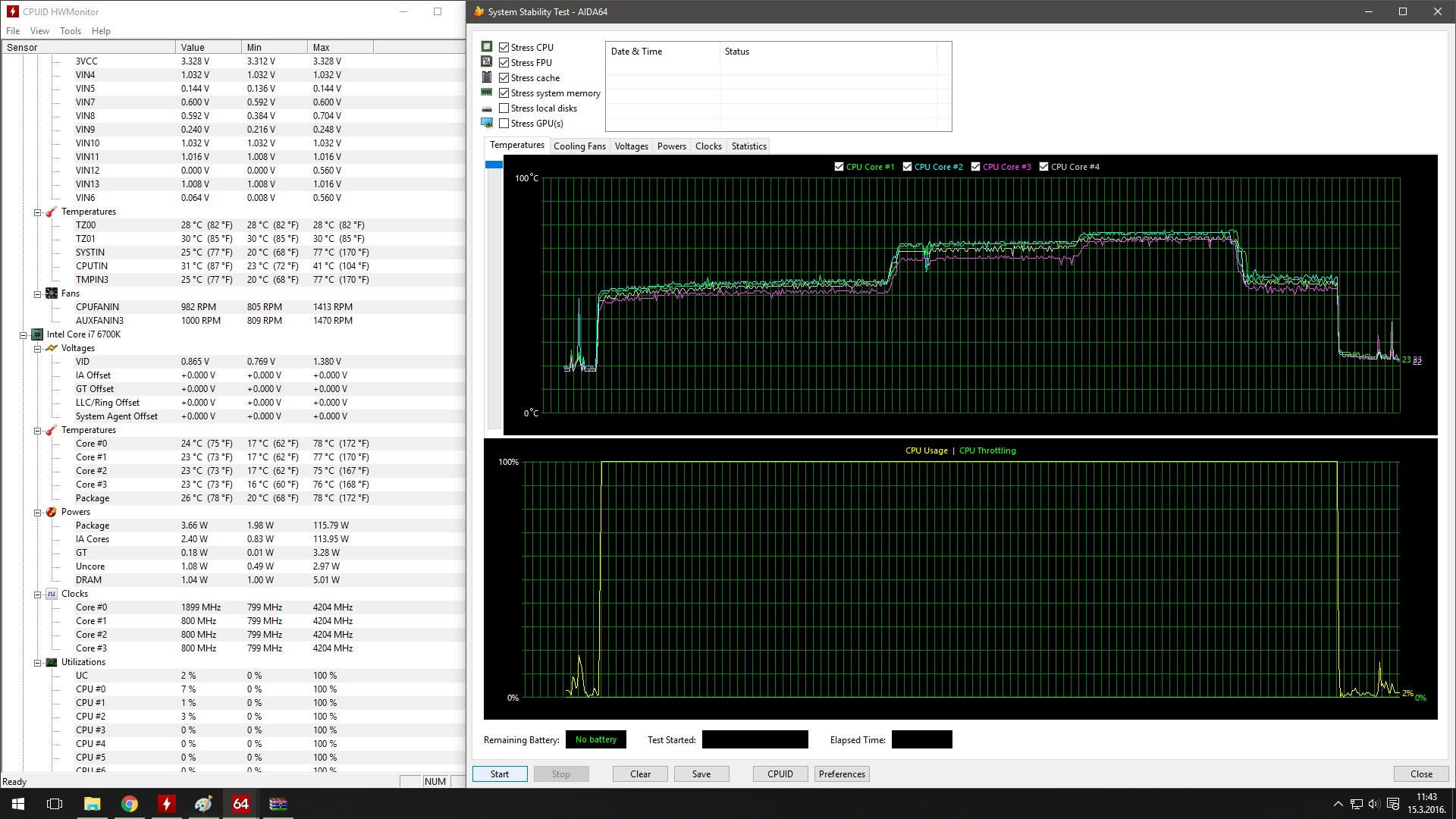The image size is (1456, 819).
Task: Open the Preferences dialog
Action: pyautogui.click(x=842, y=774)
